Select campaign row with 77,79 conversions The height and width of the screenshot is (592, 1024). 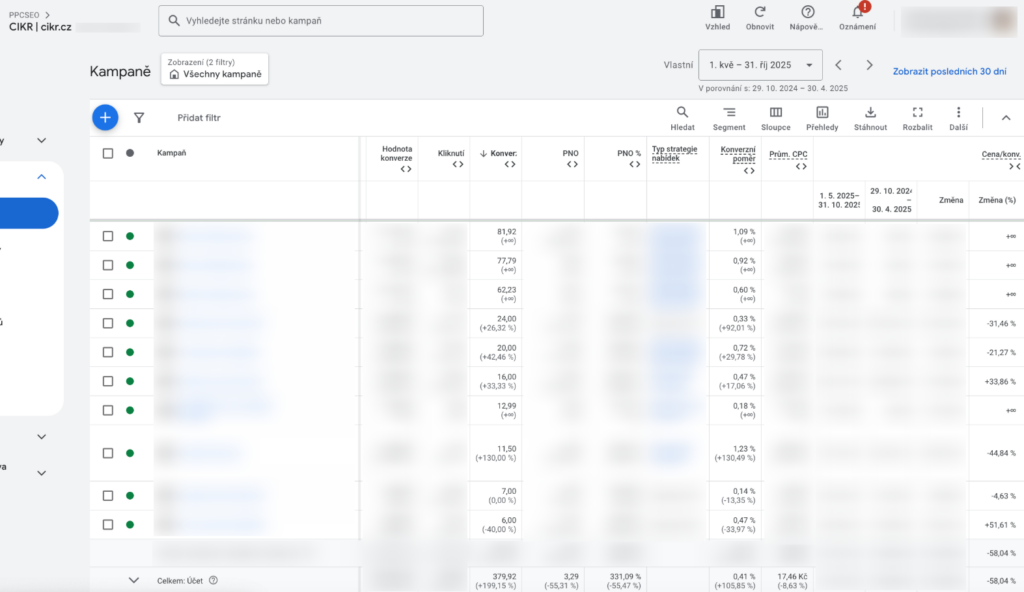pyautogui.click(x=108, y=265)
